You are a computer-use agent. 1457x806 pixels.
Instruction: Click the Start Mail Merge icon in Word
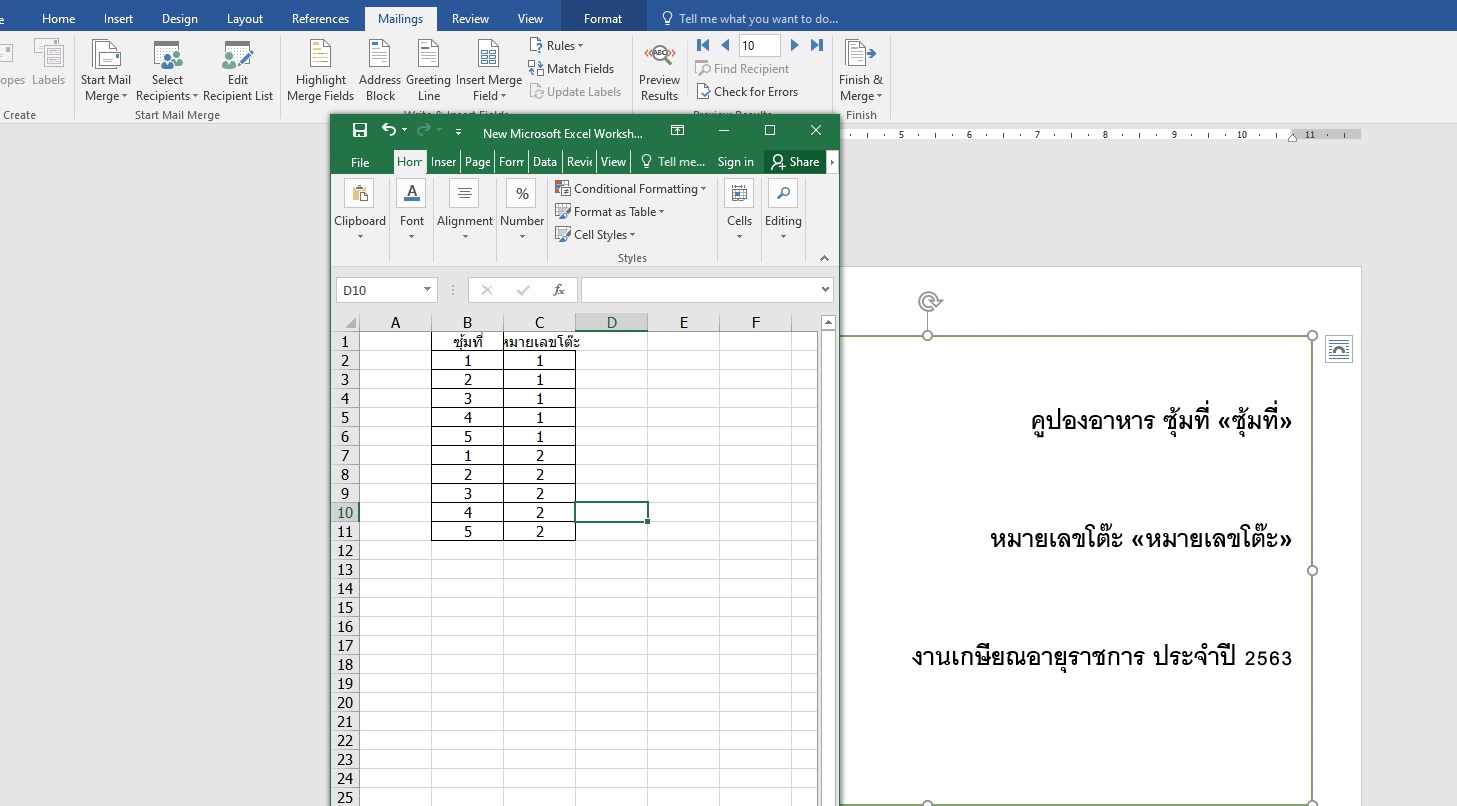pyautogui.click(x=106, y=55)
